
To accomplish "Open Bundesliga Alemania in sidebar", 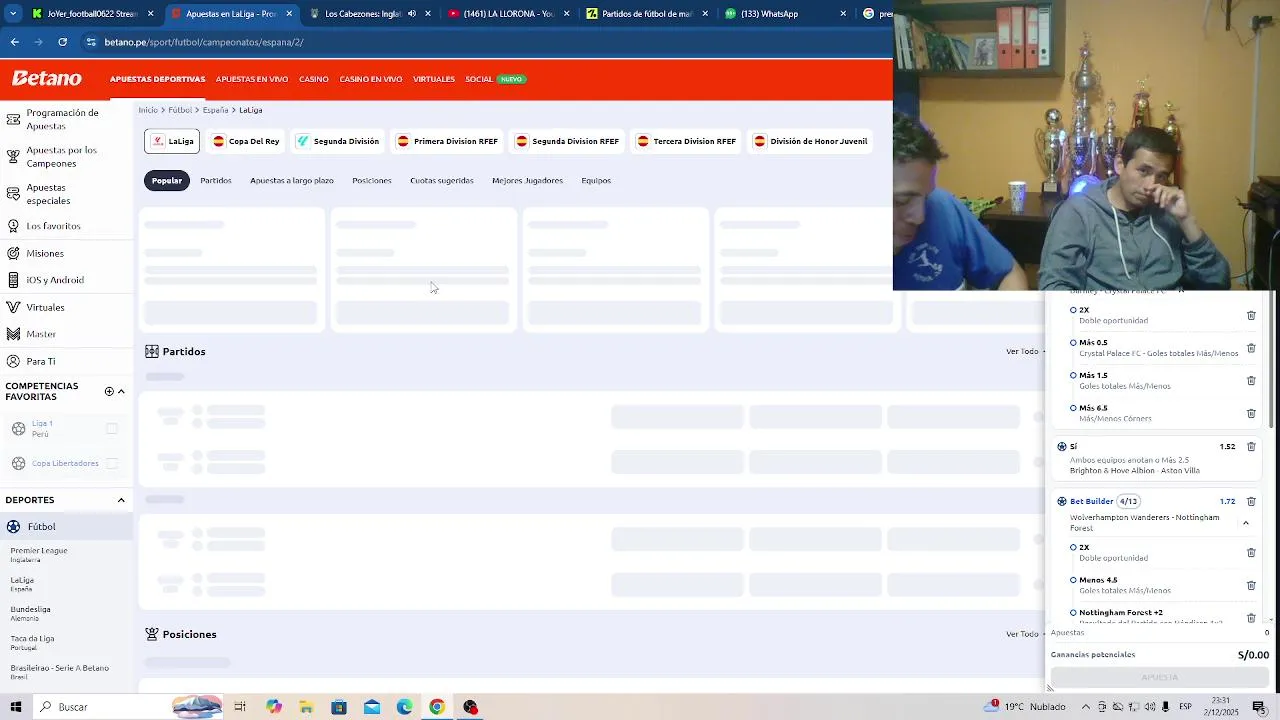I will pos(30,613).
